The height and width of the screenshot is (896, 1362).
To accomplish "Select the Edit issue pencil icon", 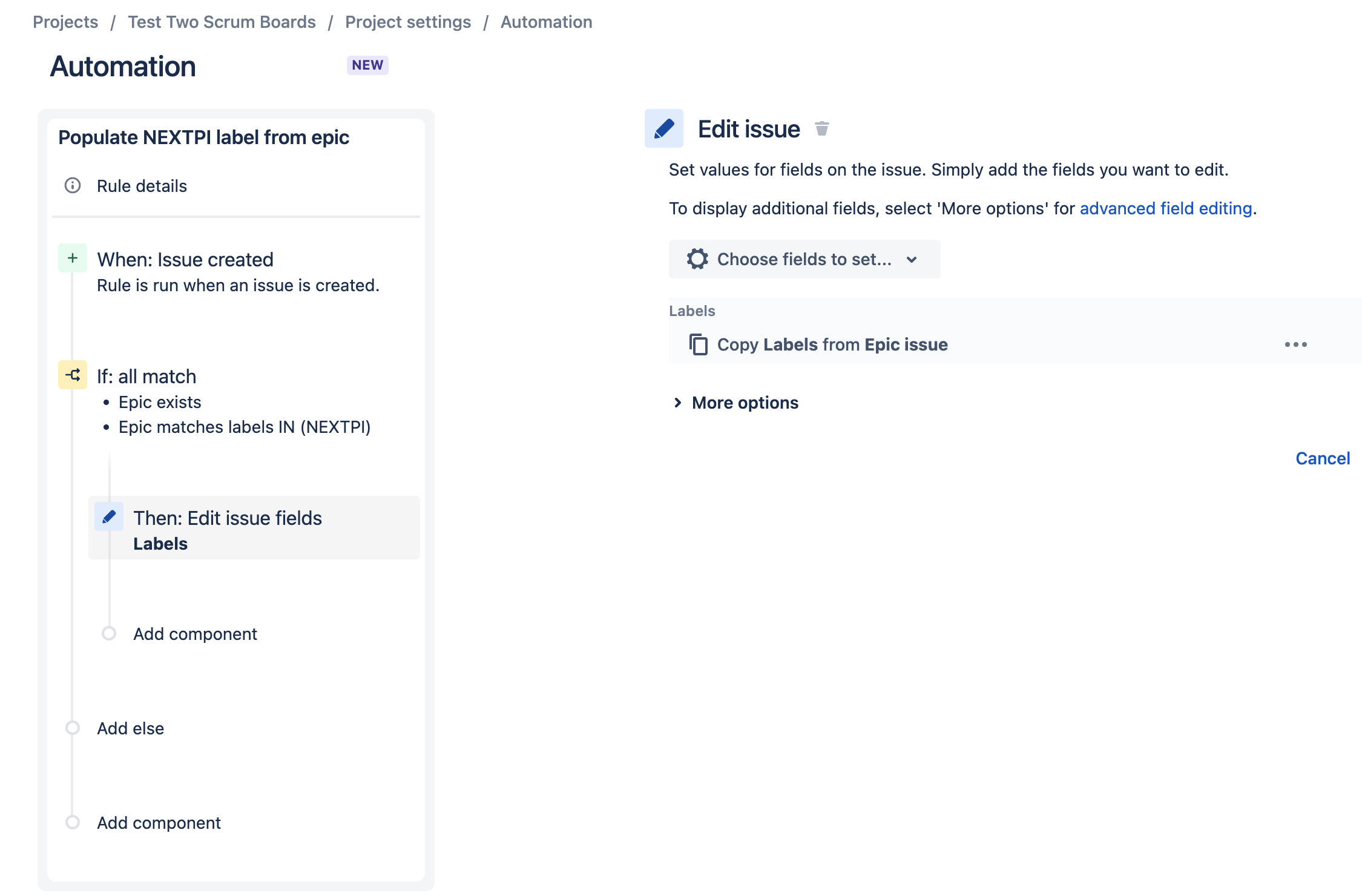I will pos(663,128).
